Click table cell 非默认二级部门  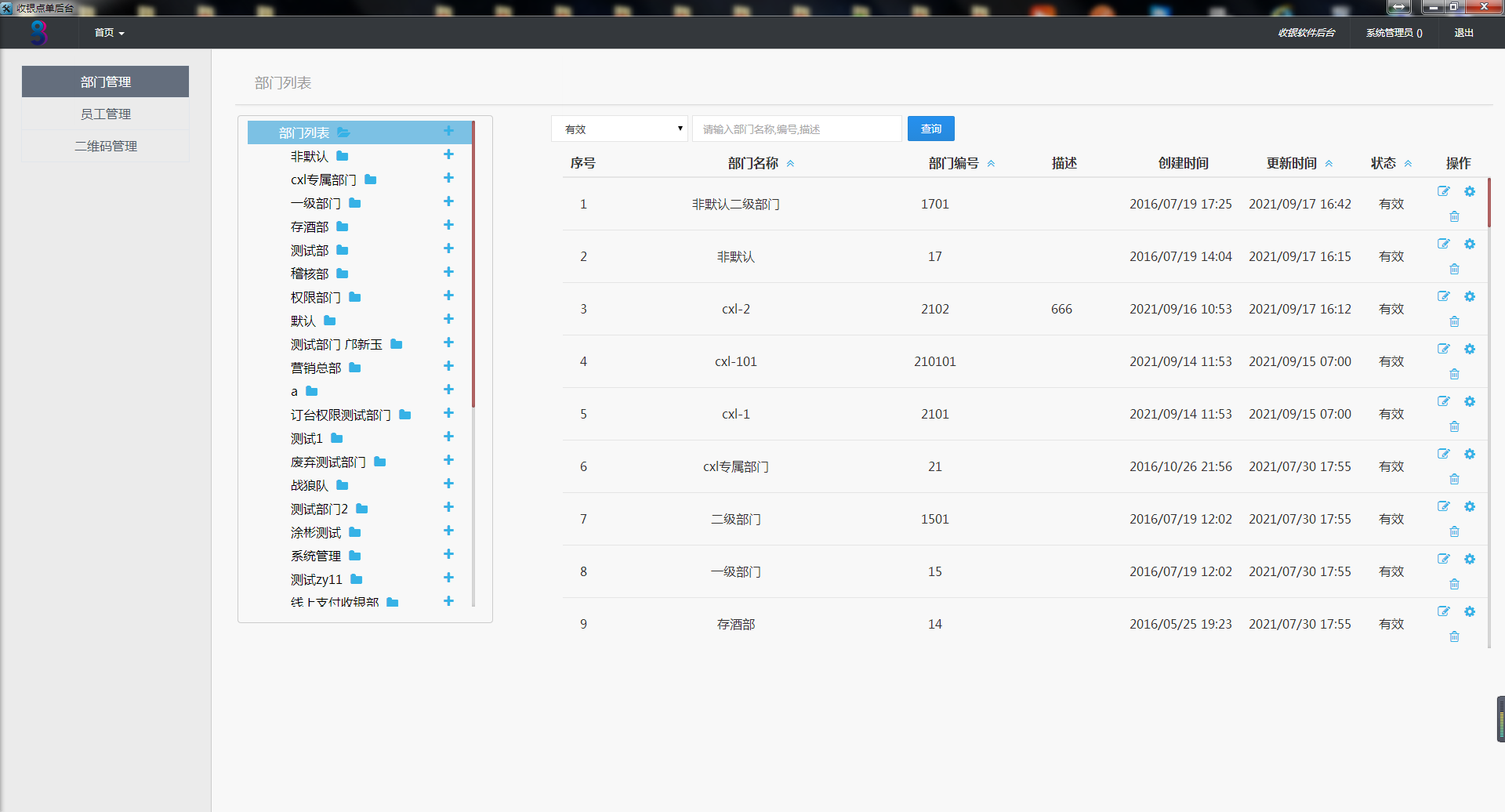click(x=735, y=204)
